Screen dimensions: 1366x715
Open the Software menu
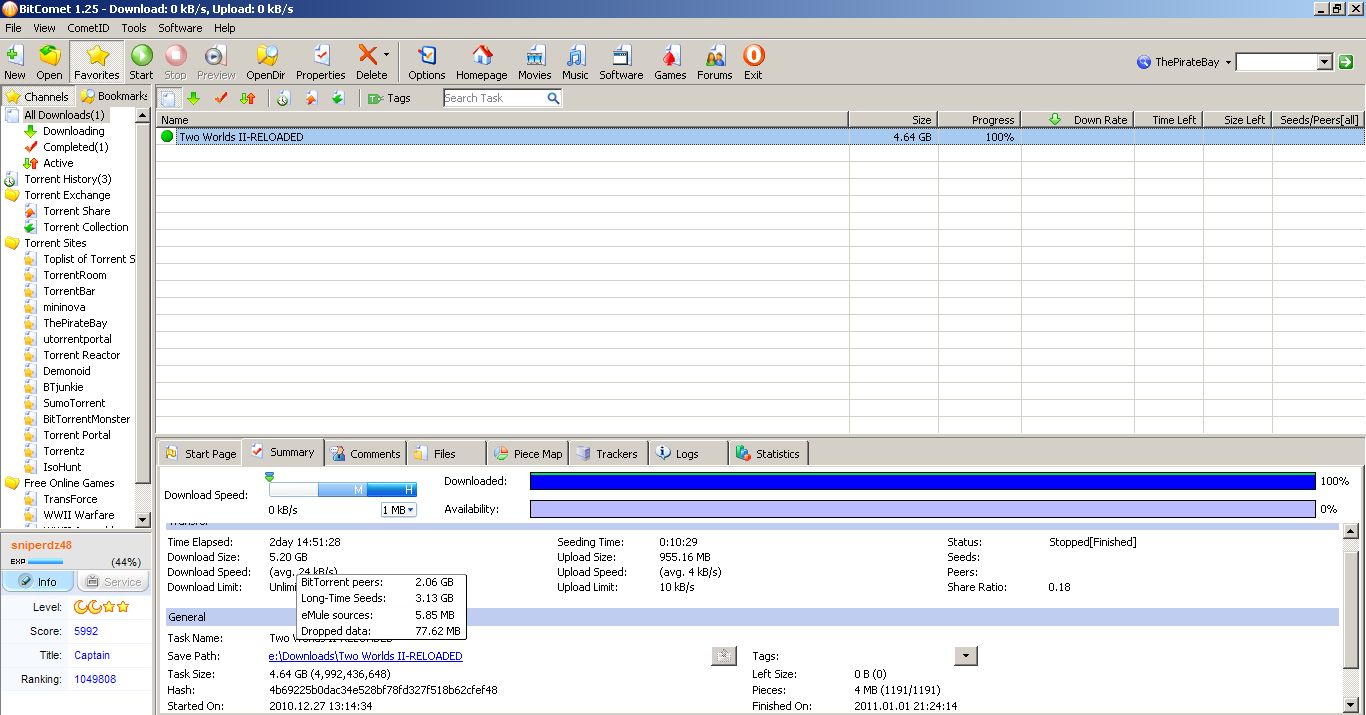(x=180, y=28)
